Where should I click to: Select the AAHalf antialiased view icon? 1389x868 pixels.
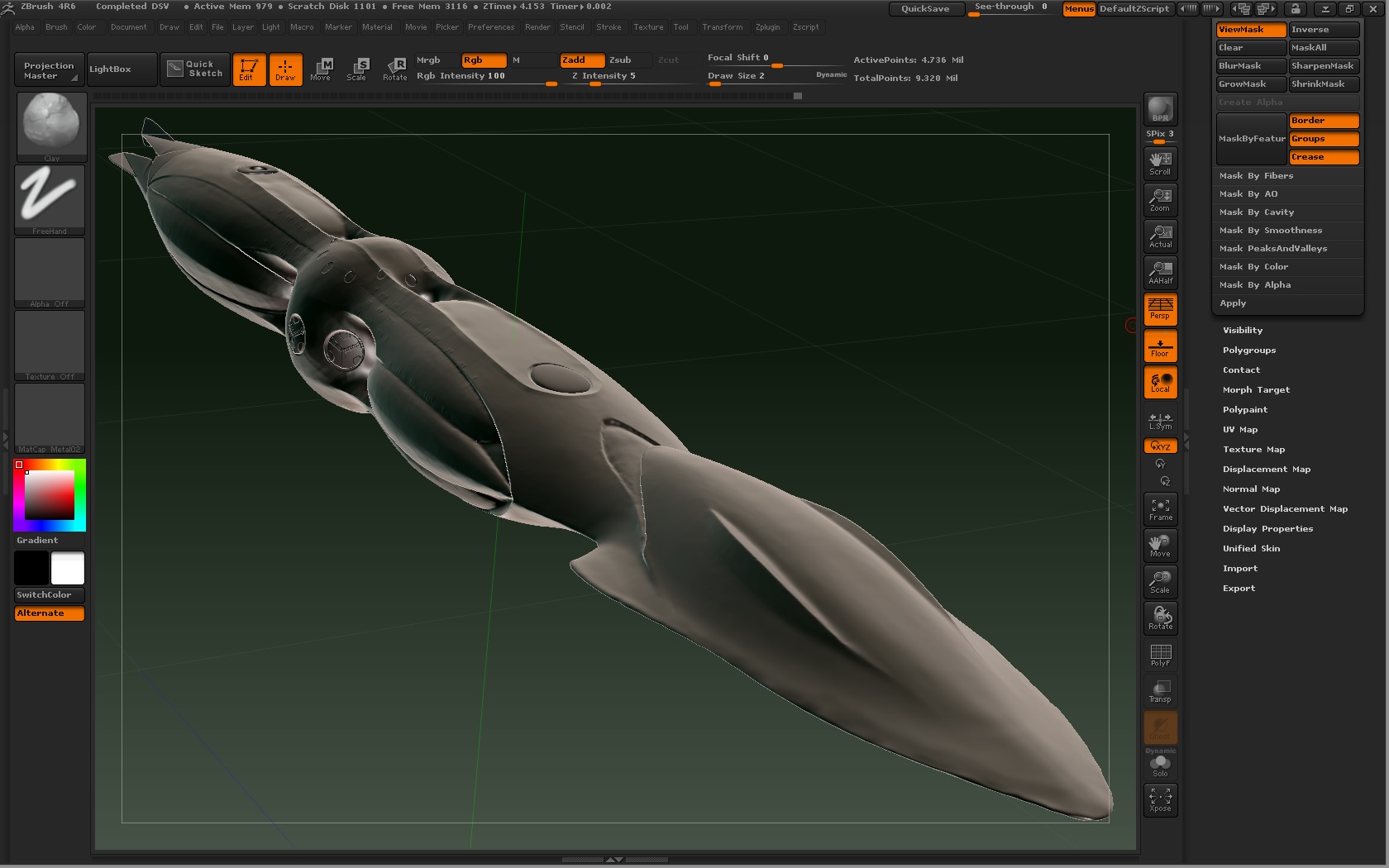(x=1159, y=273)
